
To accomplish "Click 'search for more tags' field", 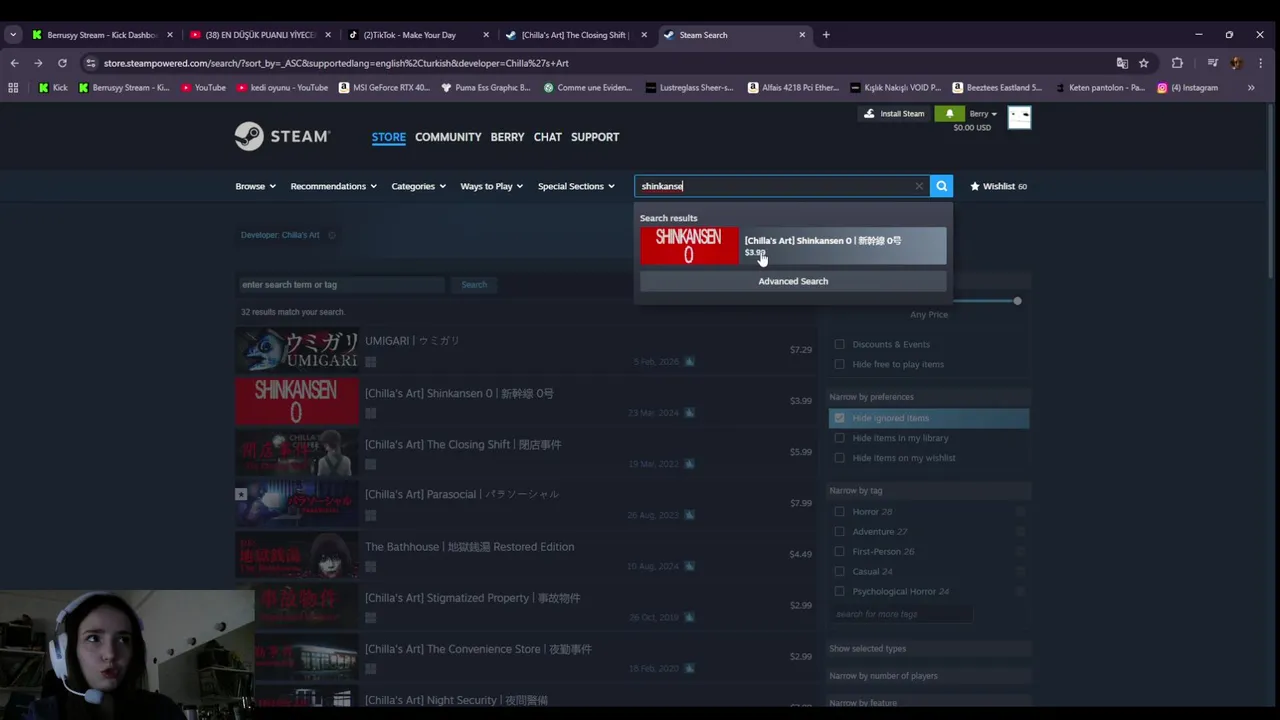I will pyautogui.click(x=901, y=614).
